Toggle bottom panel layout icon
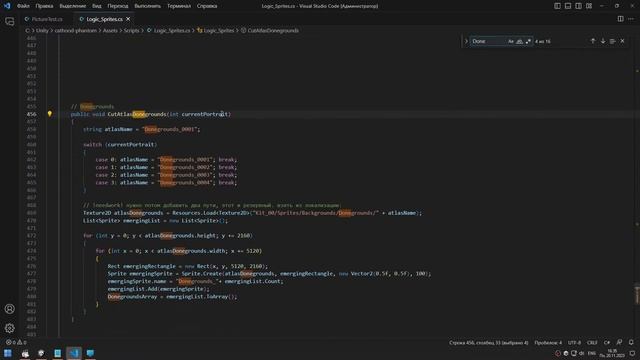 pos(568,6)
